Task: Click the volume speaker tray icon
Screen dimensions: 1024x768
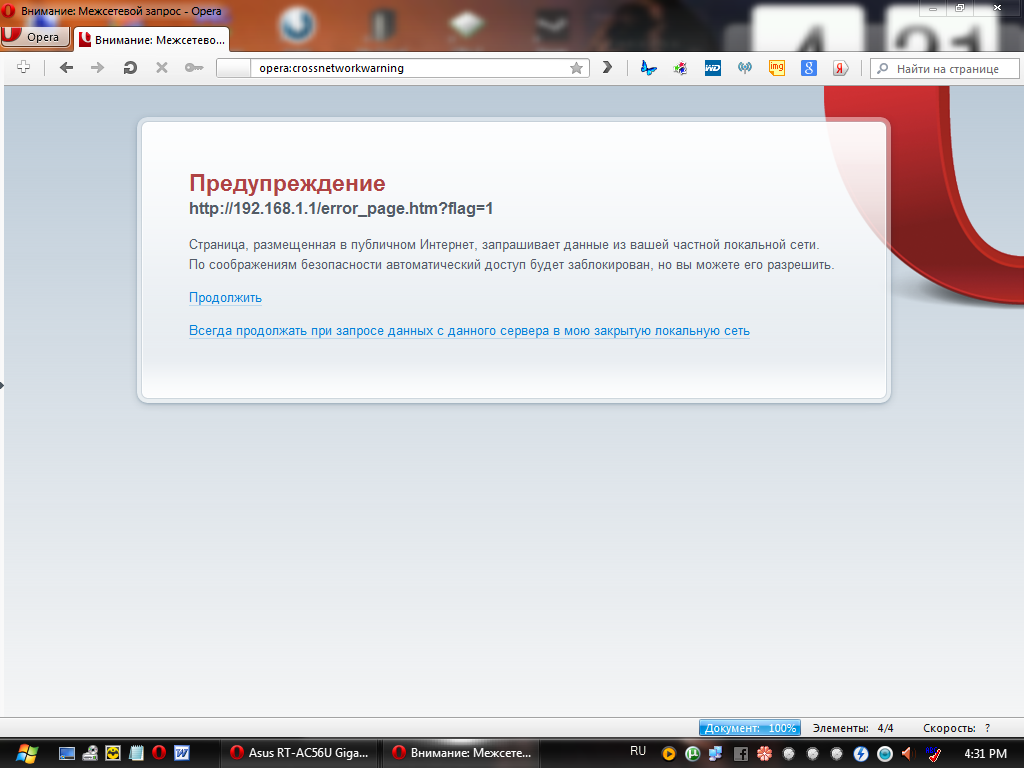Action: click(x=908, y=754)
